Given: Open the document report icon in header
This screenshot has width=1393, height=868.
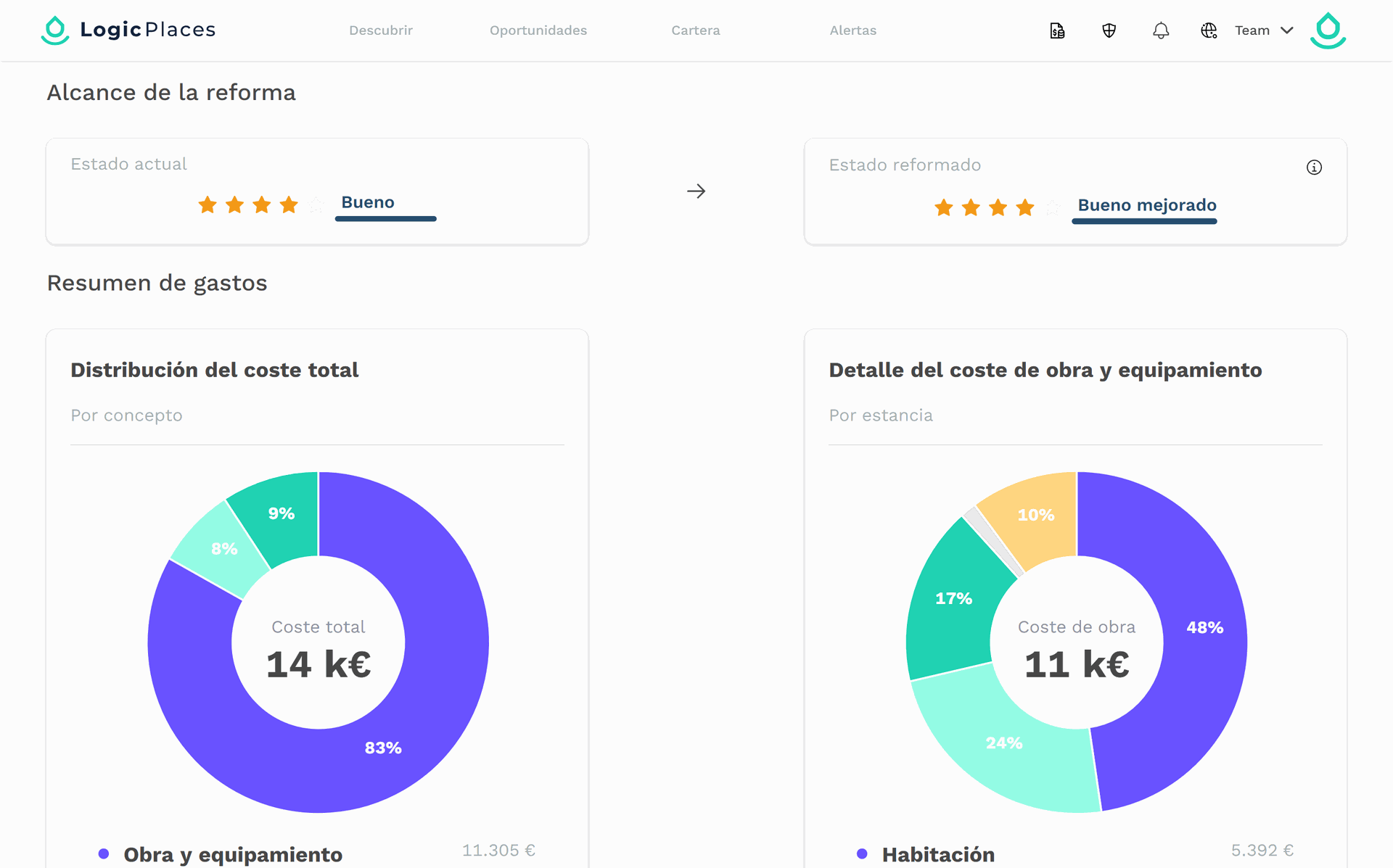Looking at the screenshot, I should [x=1057, y=30].
